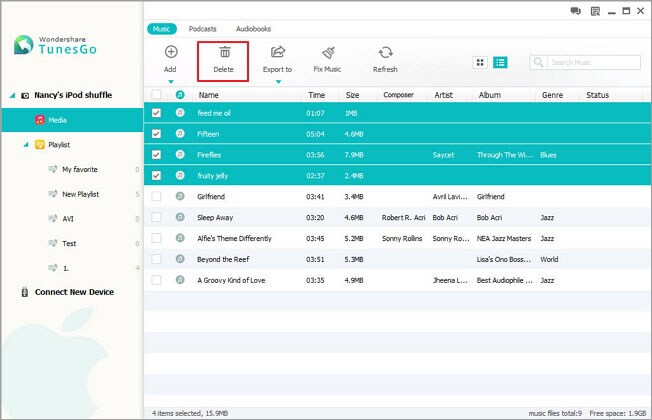Uncheck the Fireflies song checkbox
652x420 pixels.
tap(156, 155)
